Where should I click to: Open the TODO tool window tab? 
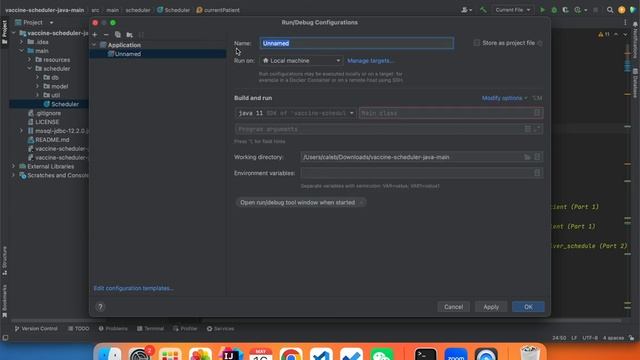pyautogui.click(x=78, y=329)
